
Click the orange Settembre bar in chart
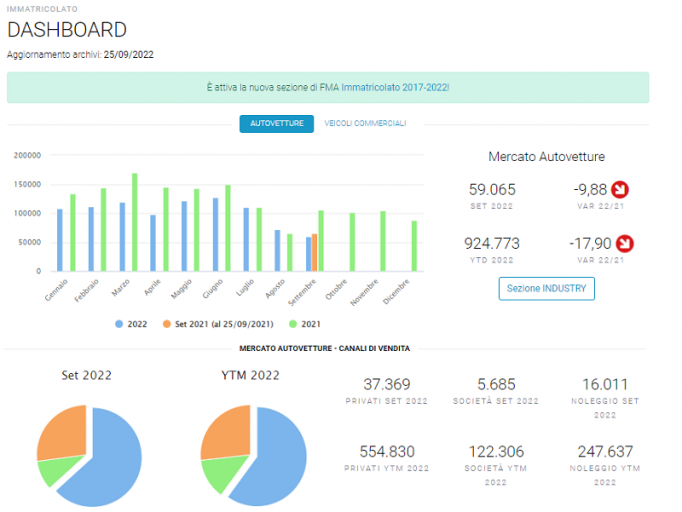click(314, 253)
